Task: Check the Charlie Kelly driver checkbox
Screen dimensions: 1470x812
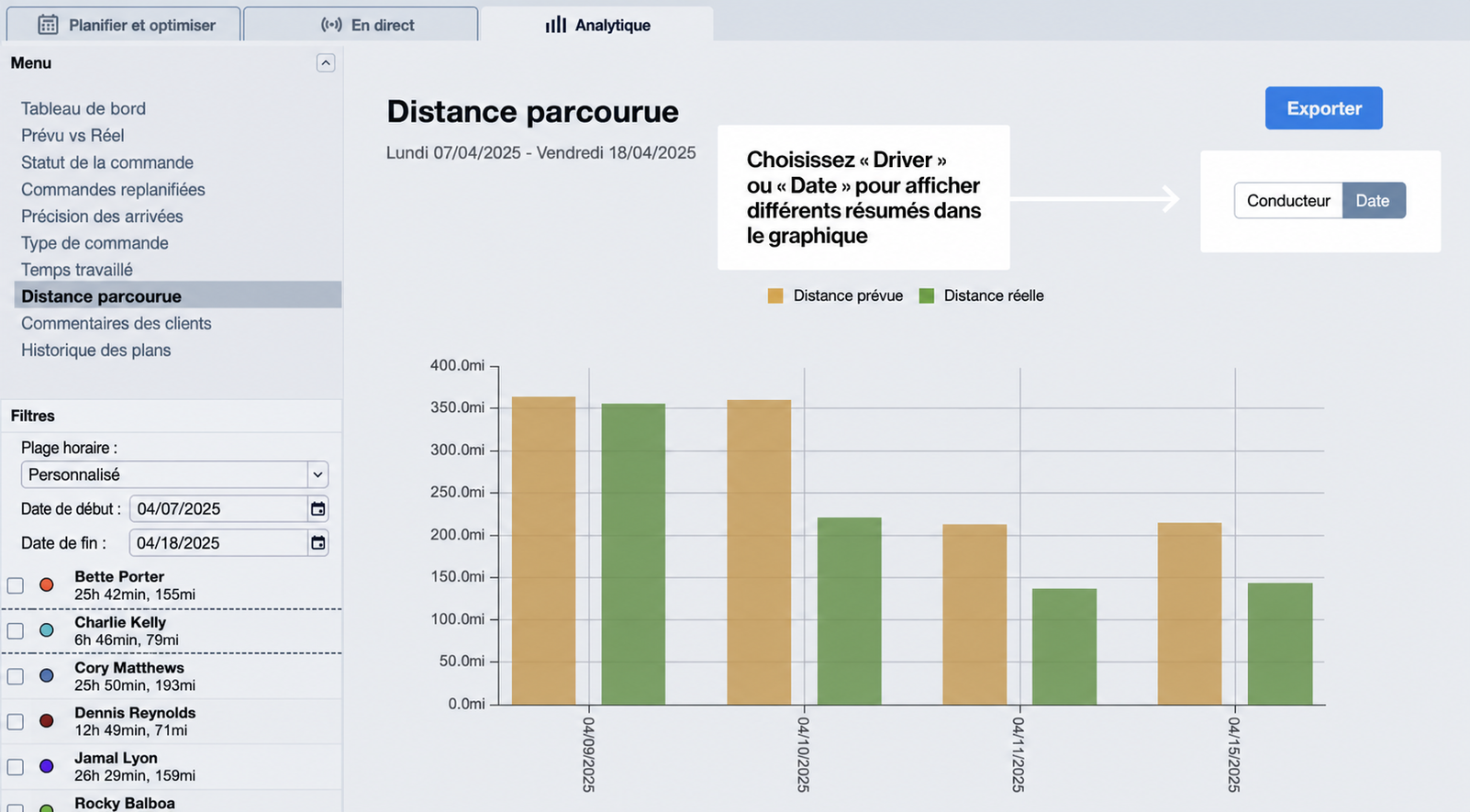Action: click(16, 631)
